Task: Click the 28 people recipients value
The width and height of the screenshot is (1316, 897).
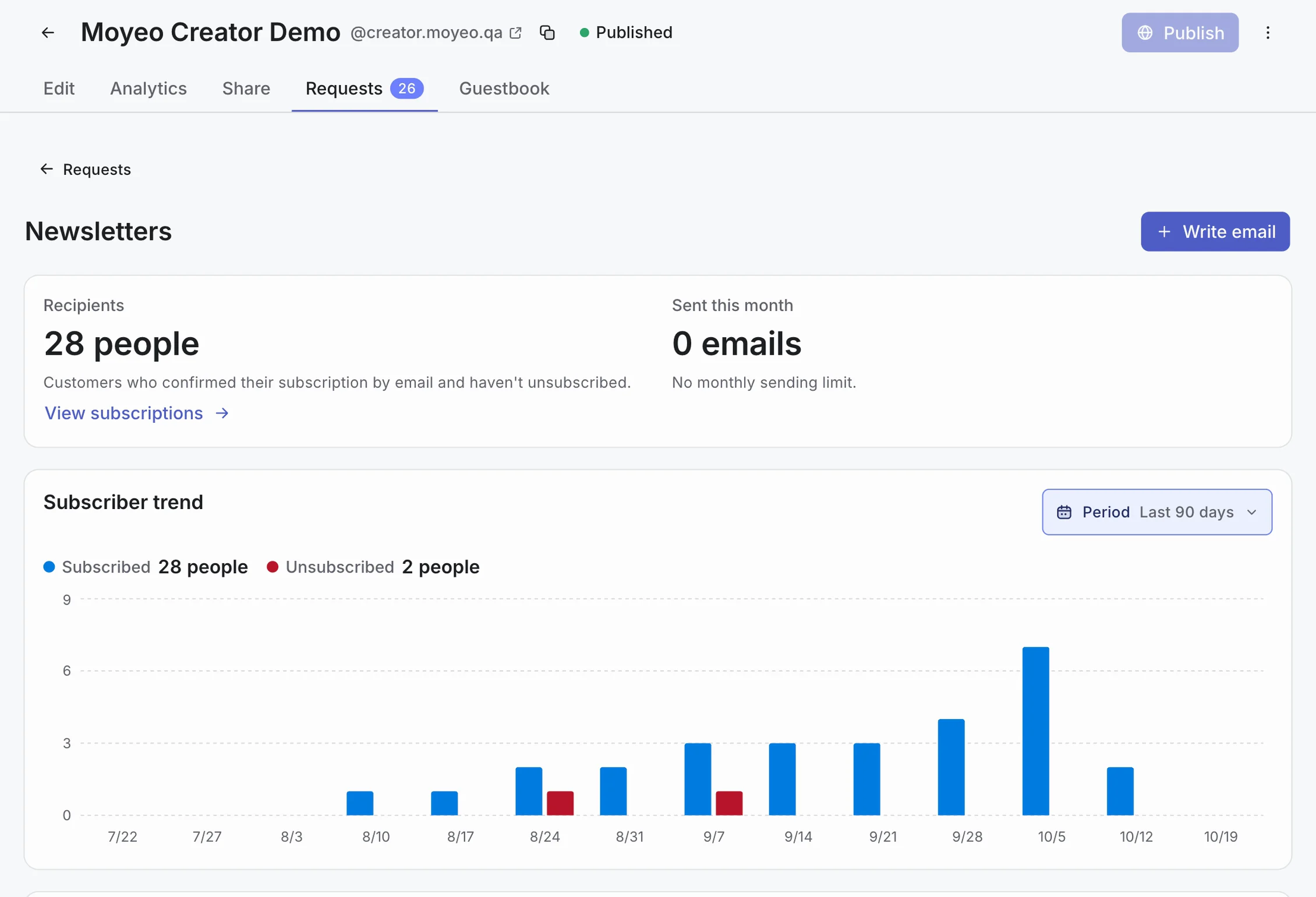Action: tap(121, 344)
